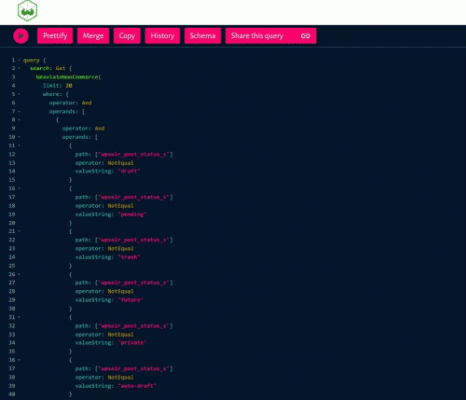This screenshot has height=400, width=466.
Task: Click NotEqual operator on line 13
Action: (121, 163)
